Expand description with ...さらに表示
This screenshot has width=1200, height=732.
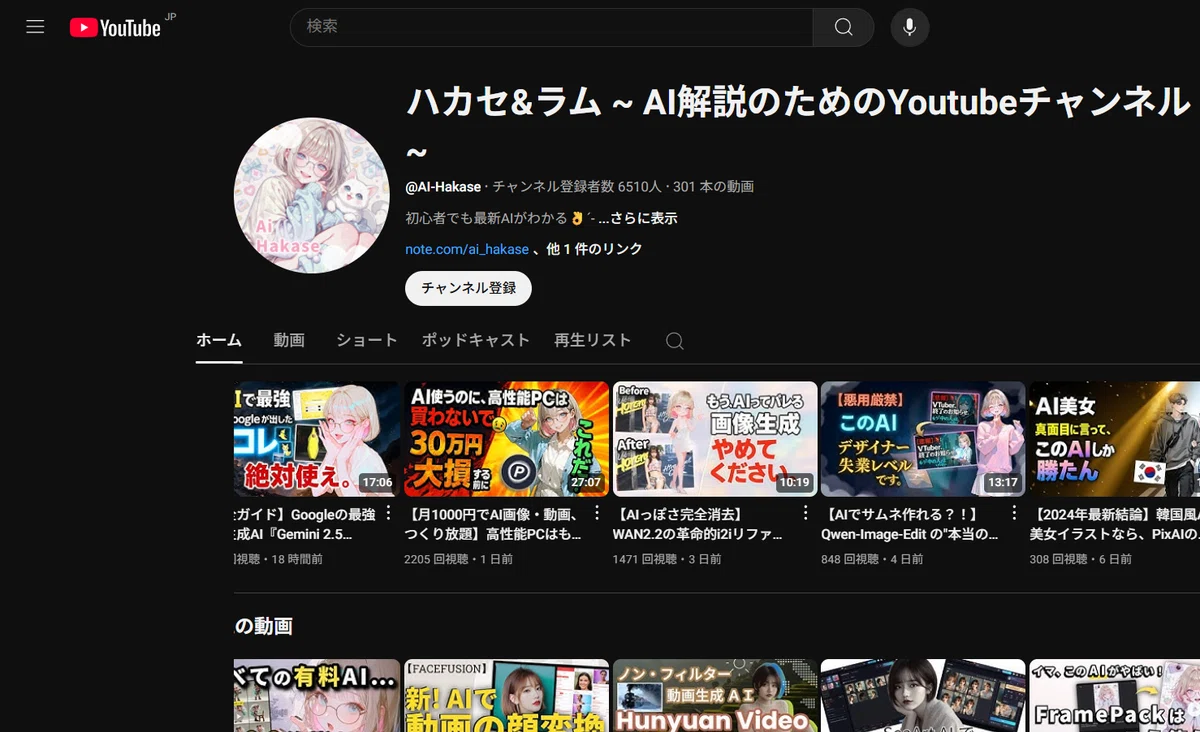click(638, 218)
